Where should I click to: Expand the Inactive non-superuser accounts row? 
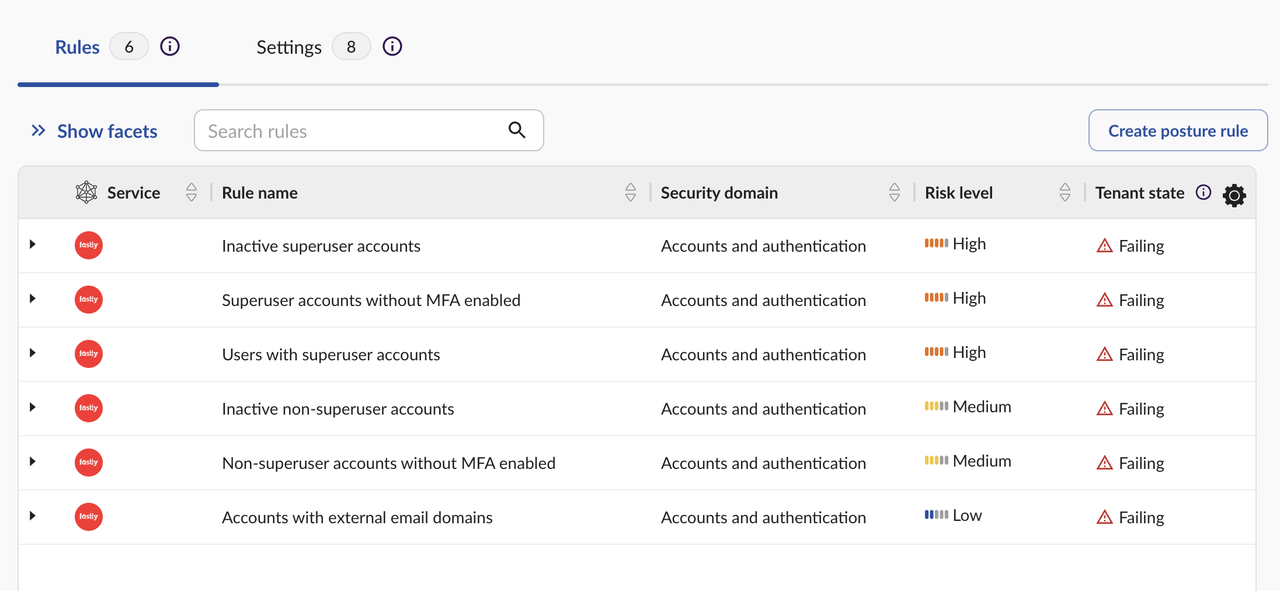click(x=33, y=408)
